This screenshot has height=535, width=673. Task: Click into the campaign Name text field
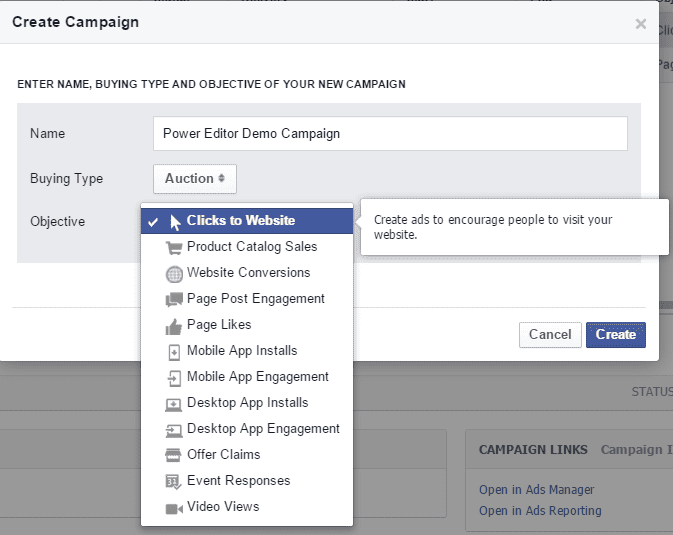(x=390, y=134)
